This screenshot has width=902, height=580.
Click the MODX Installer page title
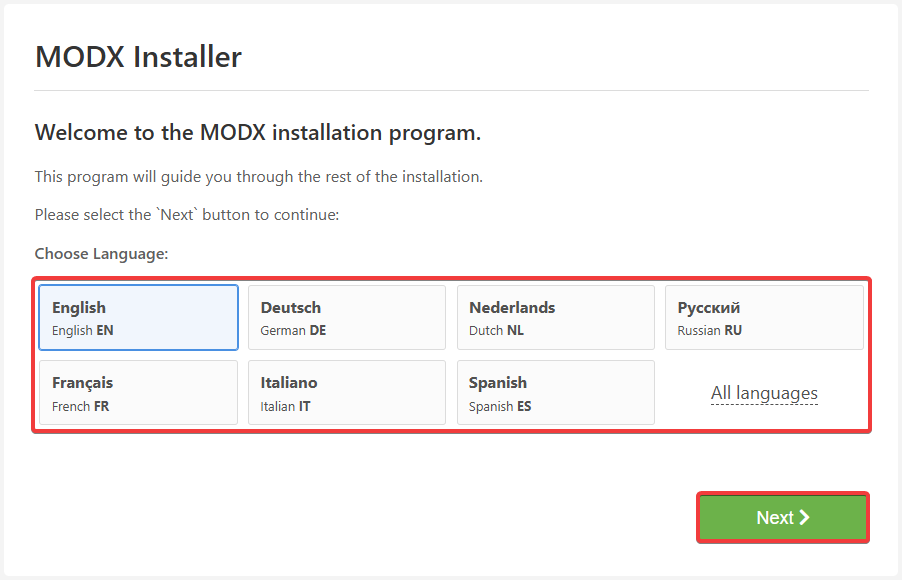pos(137,57)
